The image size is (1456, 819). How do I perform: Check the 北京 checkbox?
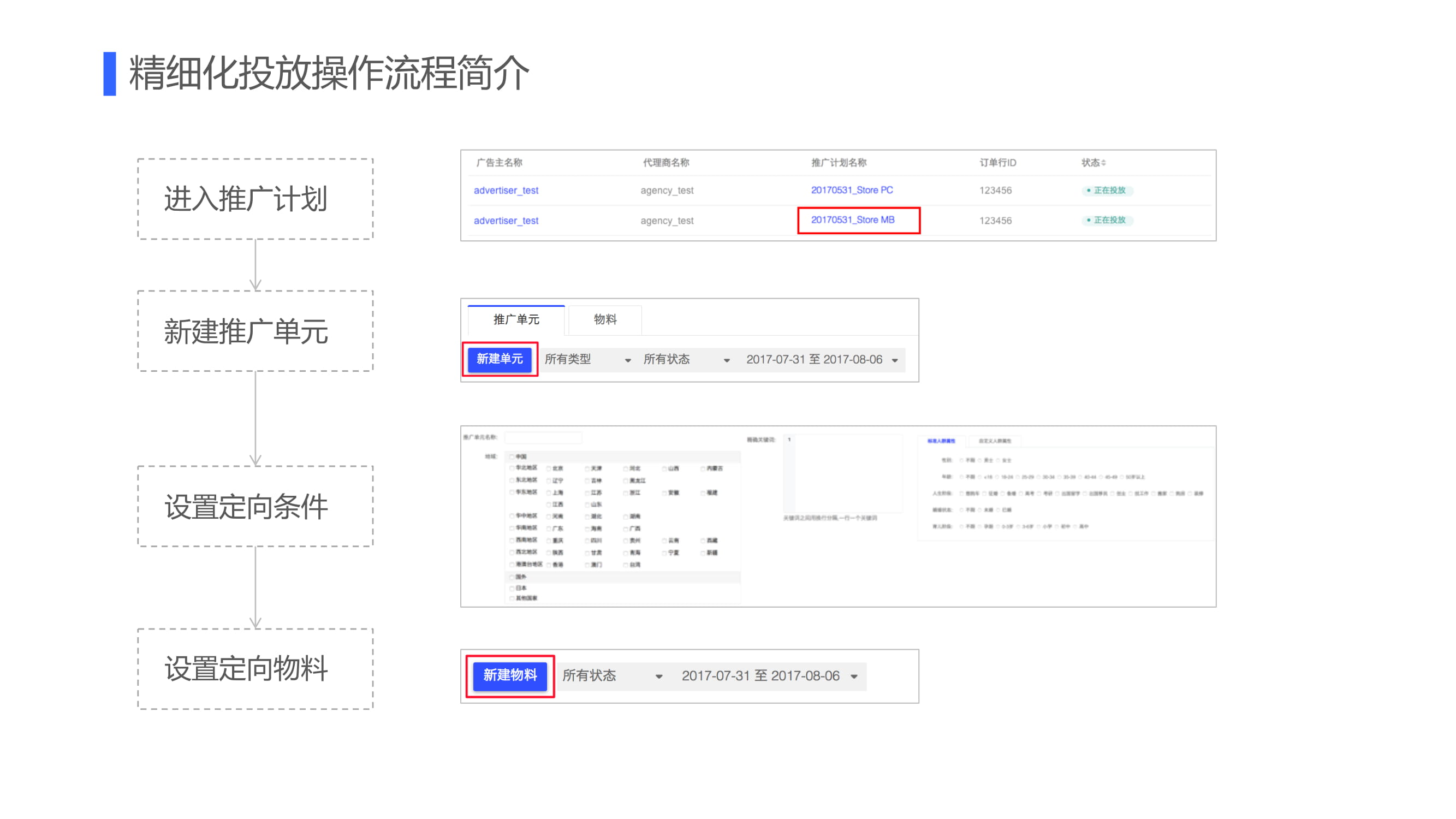click(549, 468)
